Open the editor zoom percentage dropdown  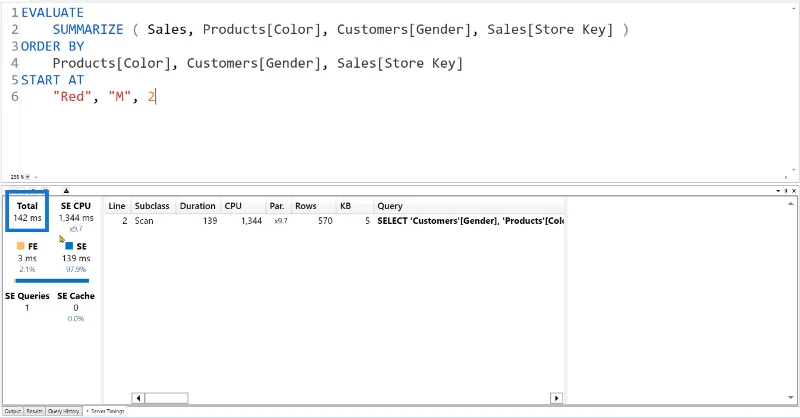pos(28,177)
